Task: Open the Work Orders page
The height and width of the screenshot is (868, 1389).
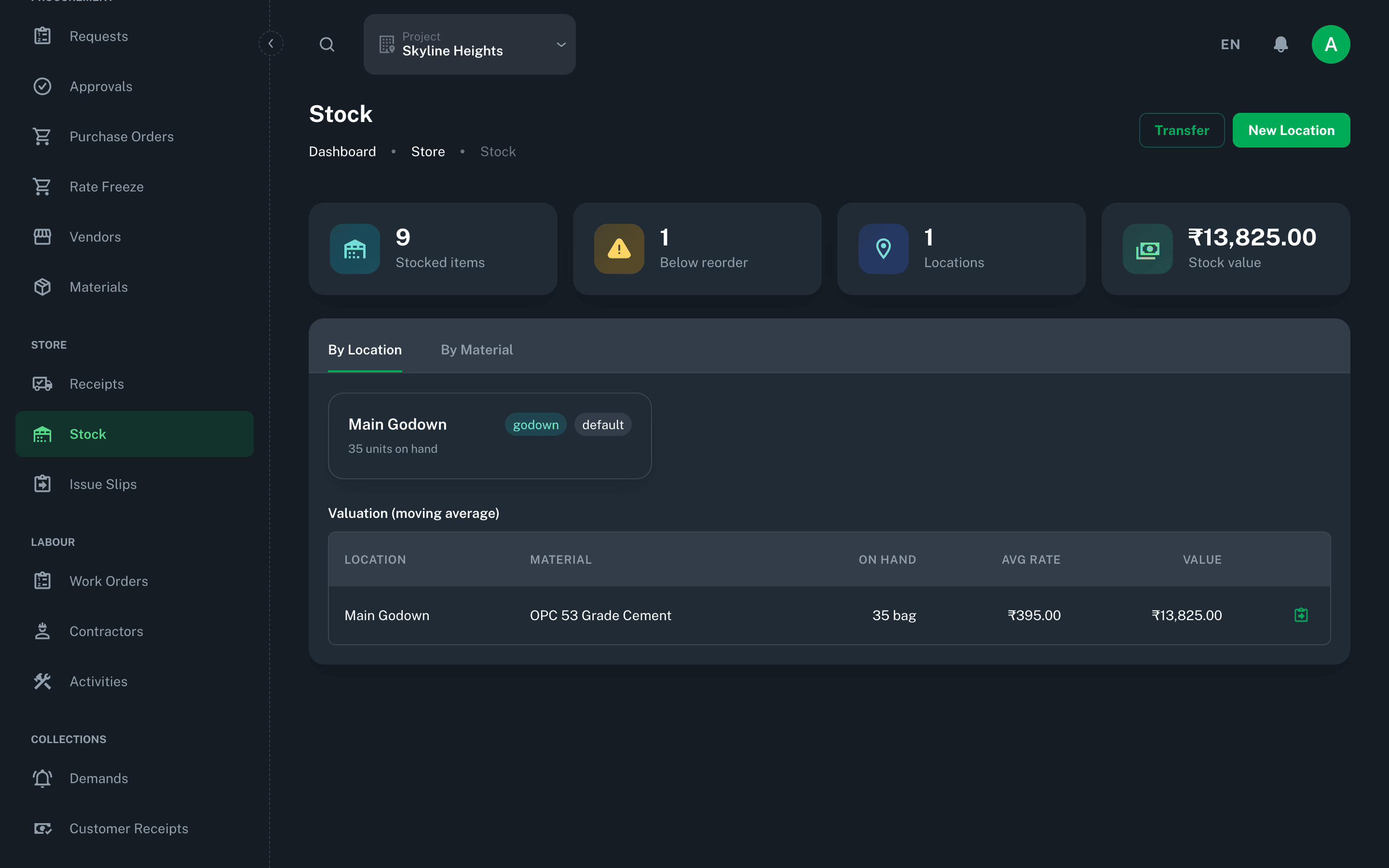Action: tap(134, 581)
